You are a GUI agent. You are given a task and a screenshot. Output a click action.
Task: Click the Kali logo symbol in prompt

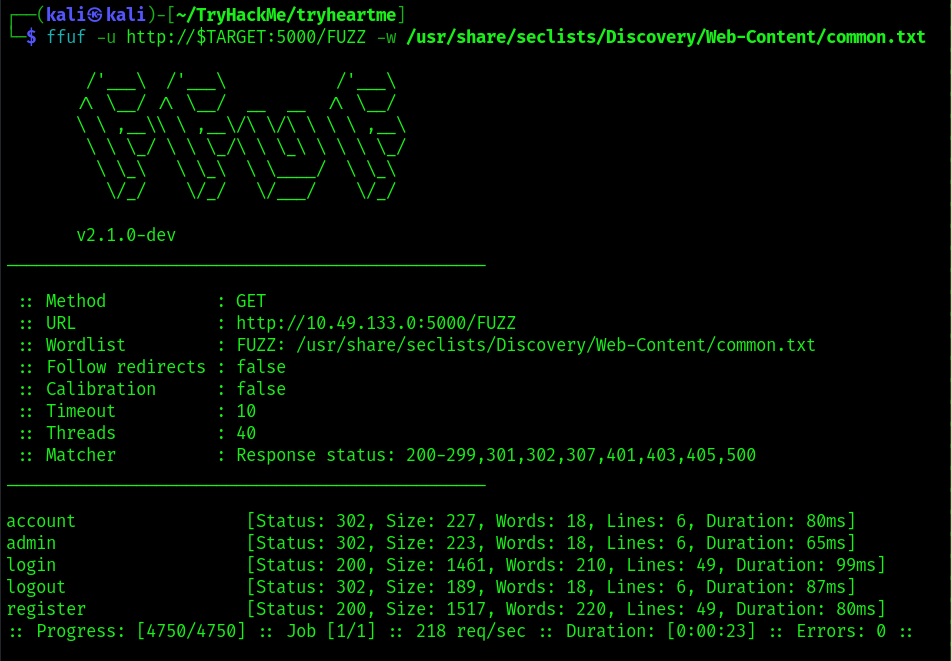click(94, 15)
